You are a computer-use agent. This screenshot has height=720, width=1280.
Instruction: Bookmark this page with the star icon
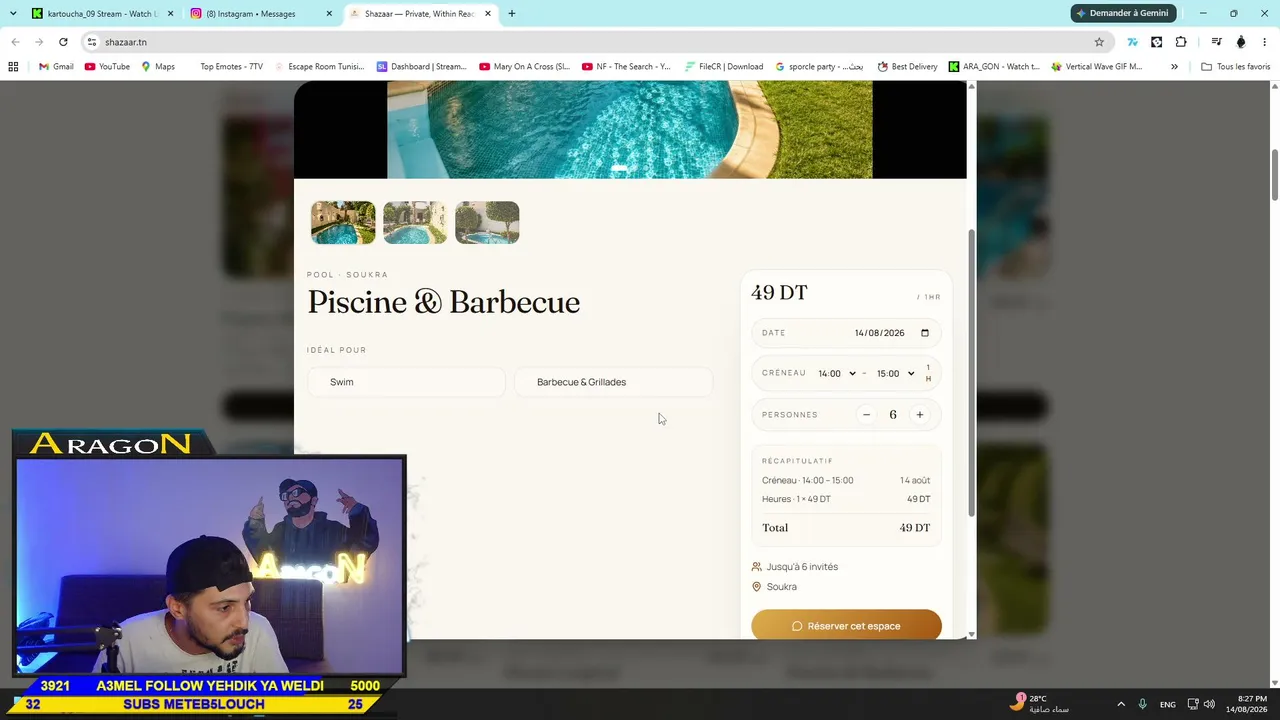pos(1099,42)
